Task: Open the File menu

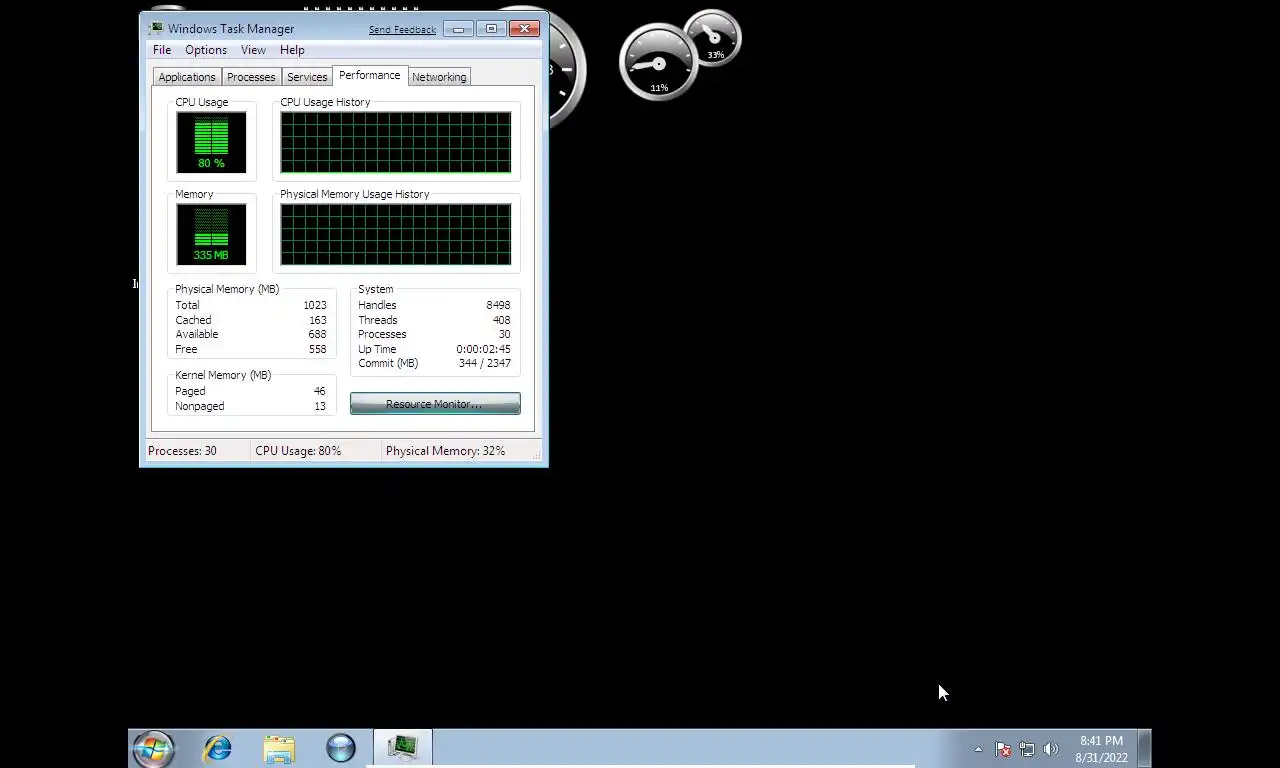Action: tap(161, 50)
